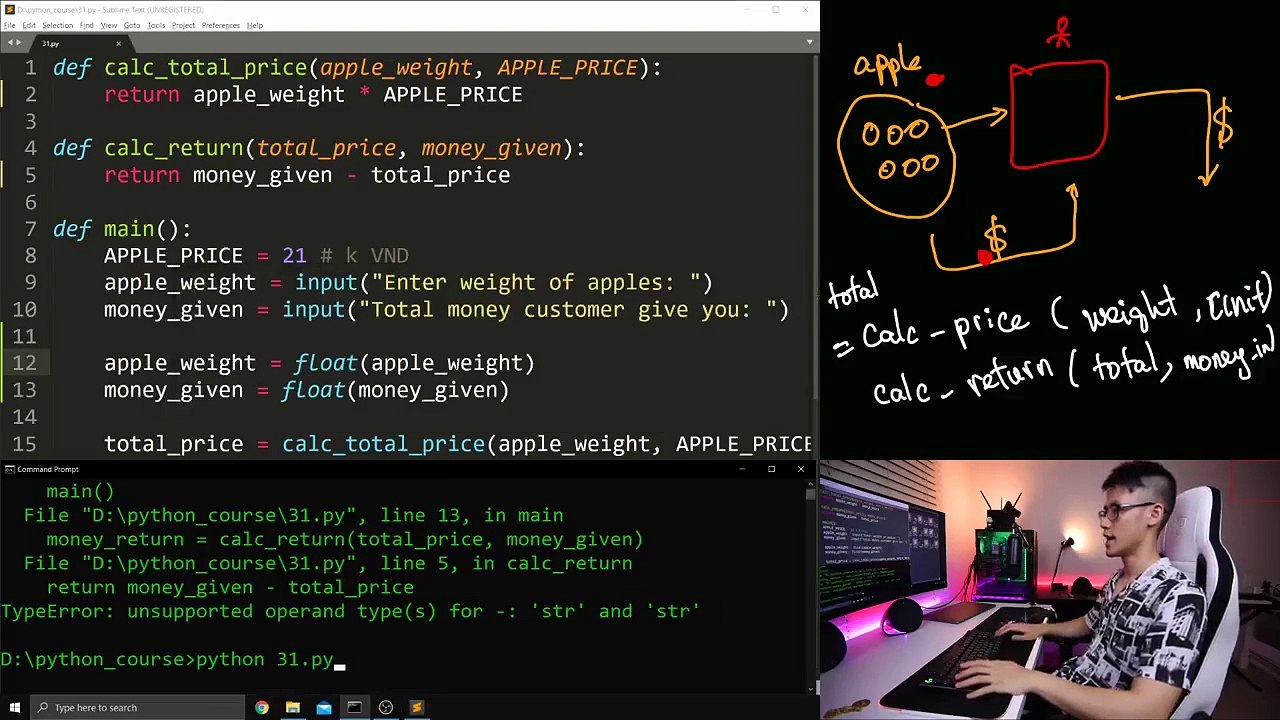The height and width of the screenshot is (720, 1280).
Task: Click line number 5 in the gutter
Action: [x=31, y=175]
